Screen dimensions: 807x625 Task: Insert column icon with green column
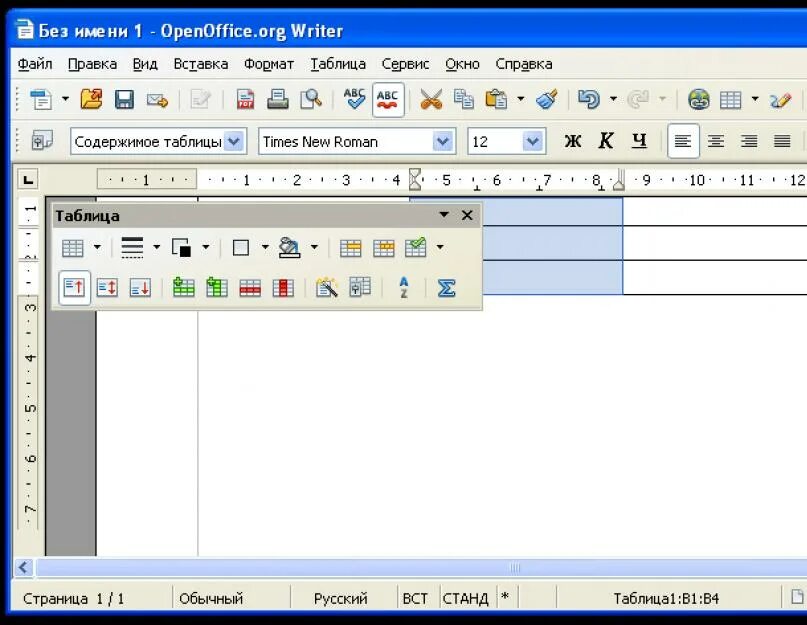tap(217, 287)
